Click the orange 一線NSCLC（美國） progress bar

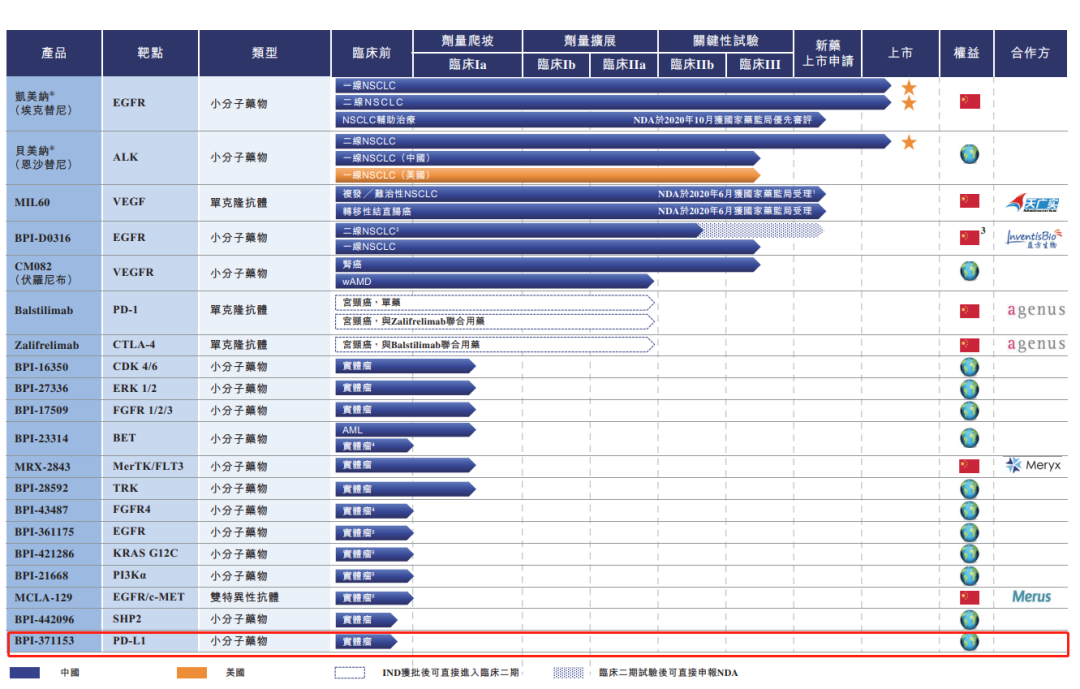tap(548, 175)
